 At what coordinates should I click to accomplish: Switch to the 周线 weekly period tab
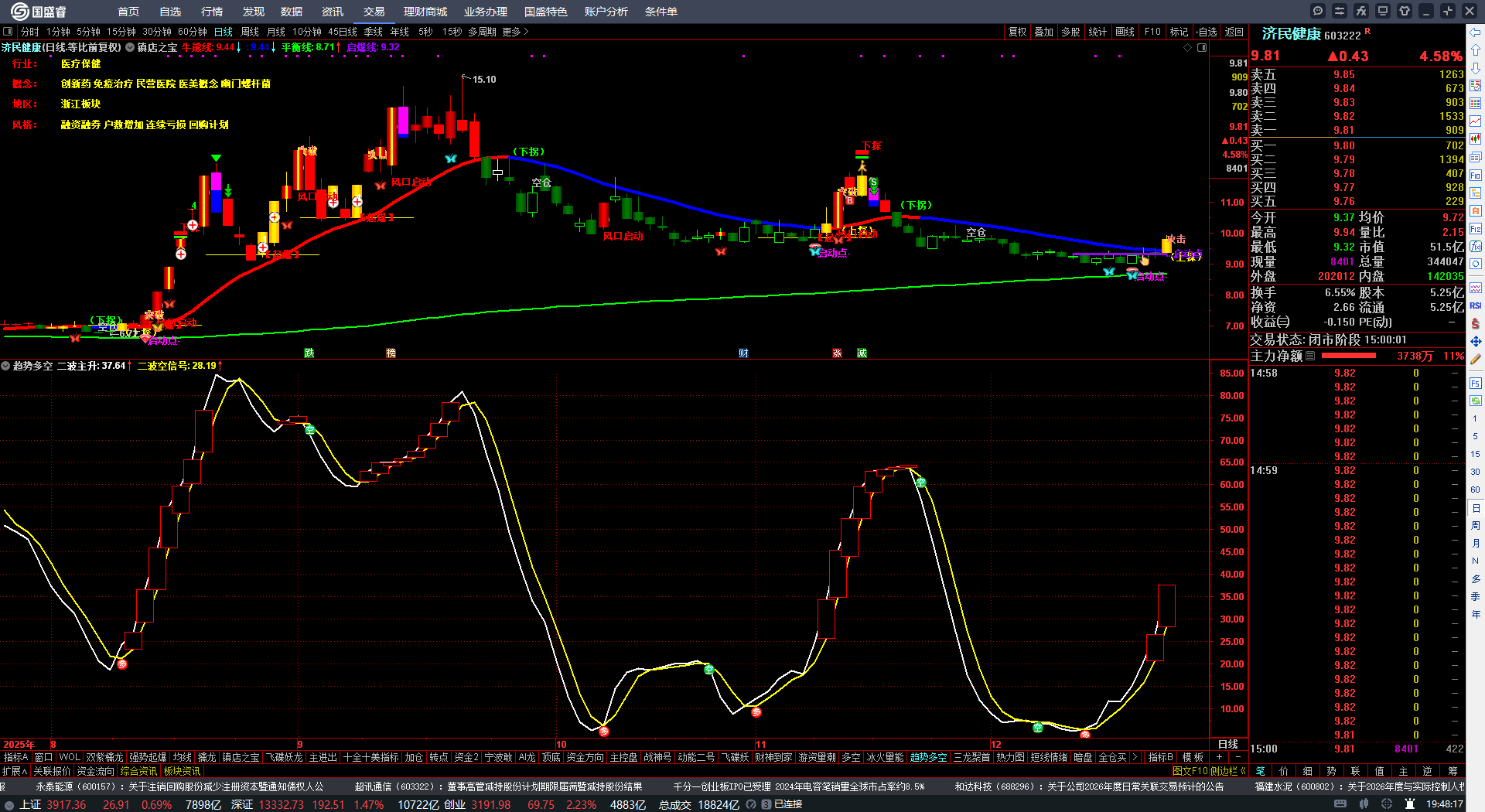(250, 32)
